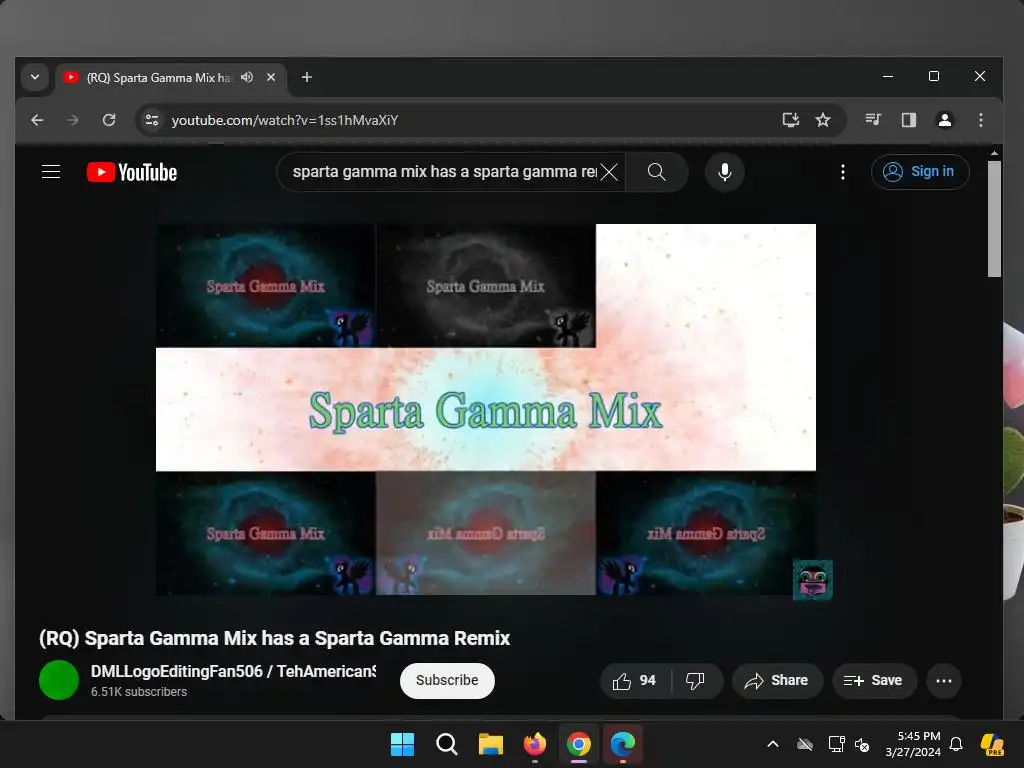This screenshot has width=1024, height=768.
Task: Subscribe to the channel
Action: coord(447,680)
